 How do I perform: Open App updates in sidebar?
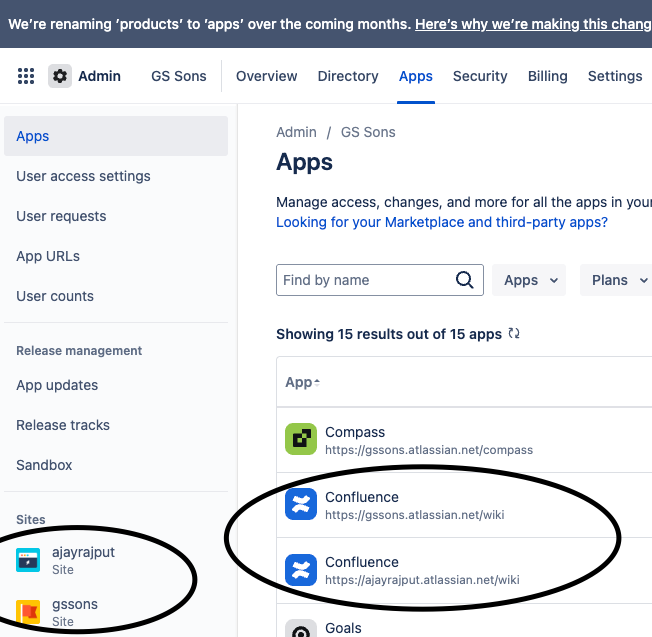(x=116, y=385)
